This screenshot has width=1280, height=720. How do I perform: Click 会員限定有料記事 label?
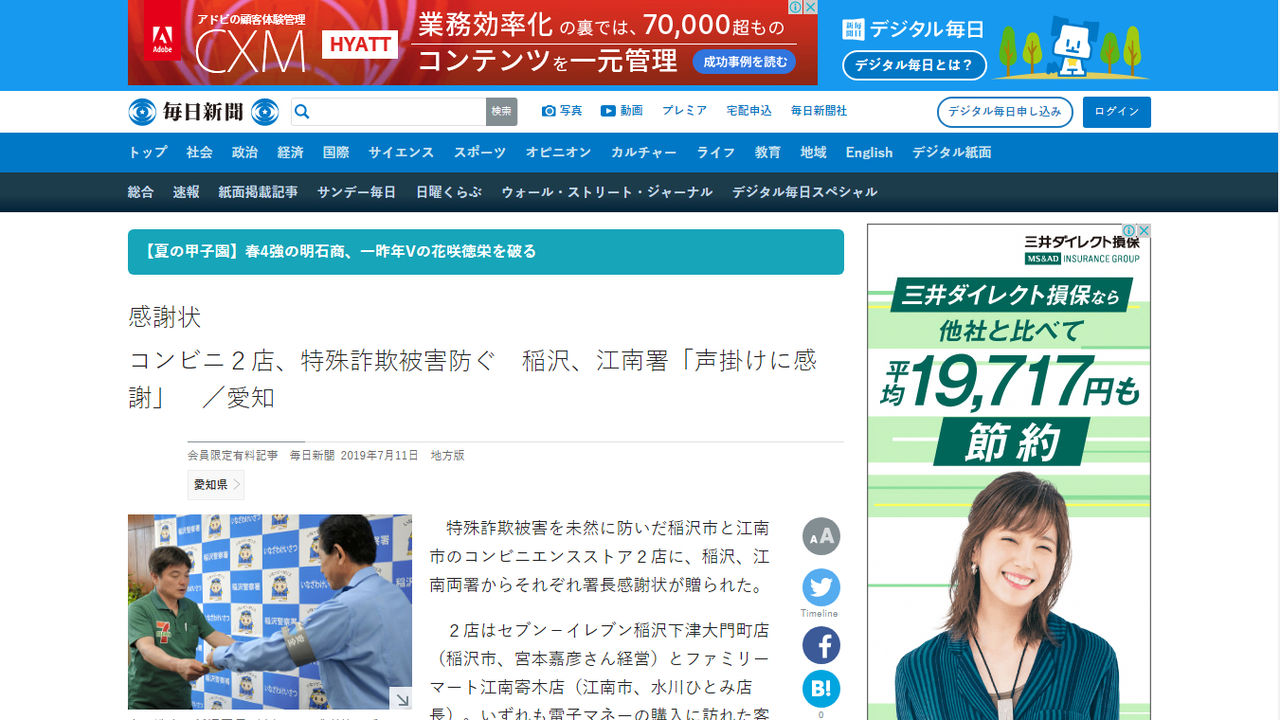(233, 455)
